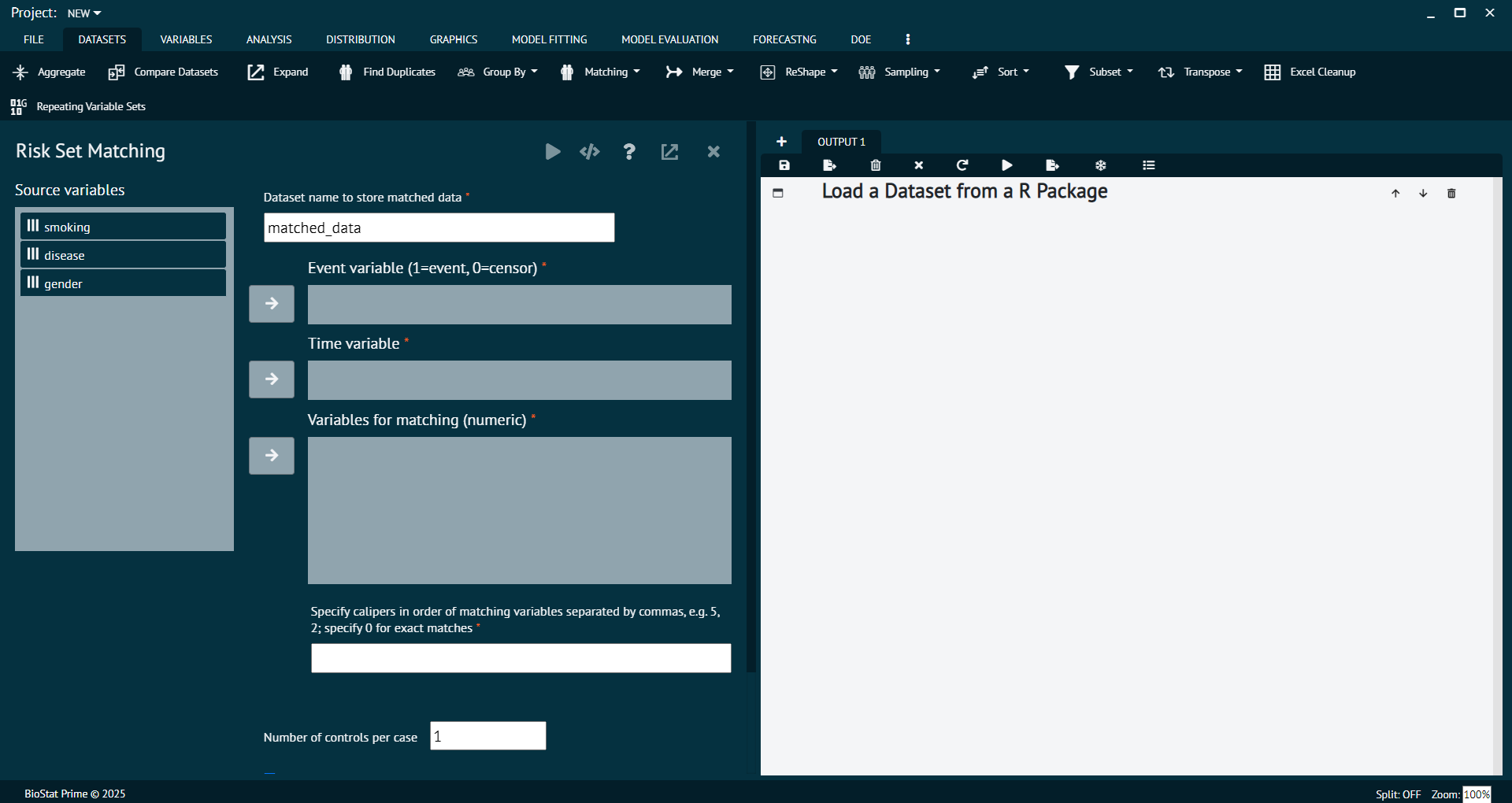This screenshot has height=803, width=1512.
Task: Close the Risk Set Matching dialog
Action: (713, 151)
